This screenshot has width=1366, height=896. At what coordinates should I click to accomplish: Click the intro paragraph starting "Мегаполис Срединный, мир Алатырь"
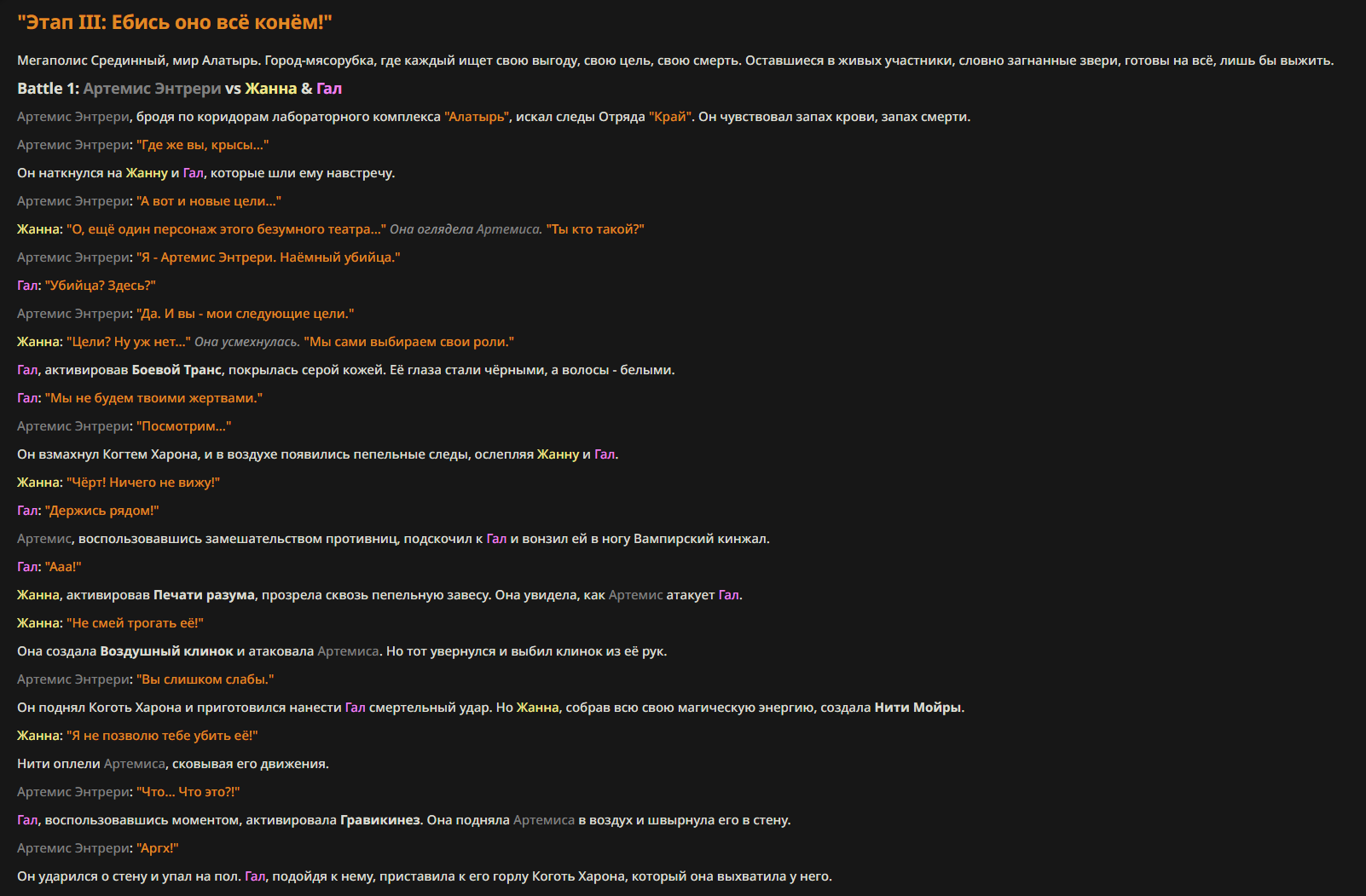click(675, 61)
